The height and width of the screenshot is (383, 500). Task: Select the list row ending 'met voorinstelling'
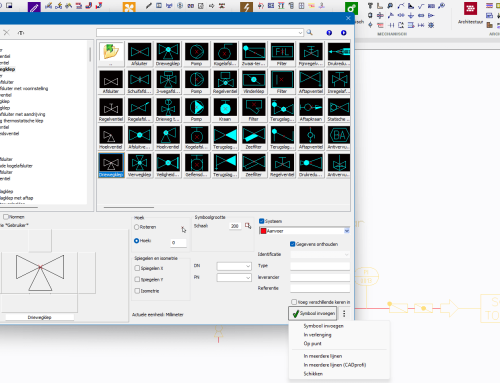point(24,88)
